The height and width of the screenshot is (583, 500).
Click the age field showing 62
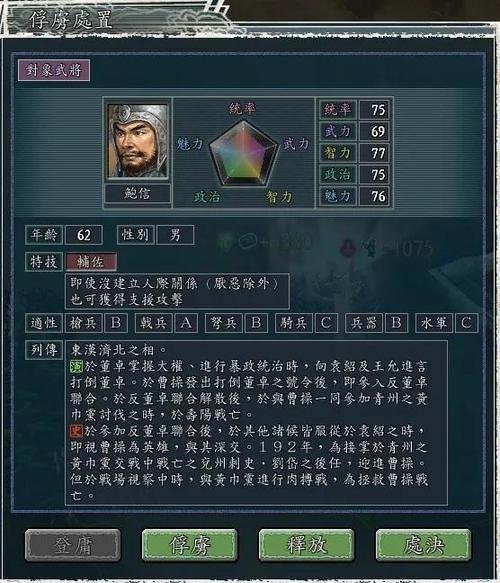pos(84,235)
